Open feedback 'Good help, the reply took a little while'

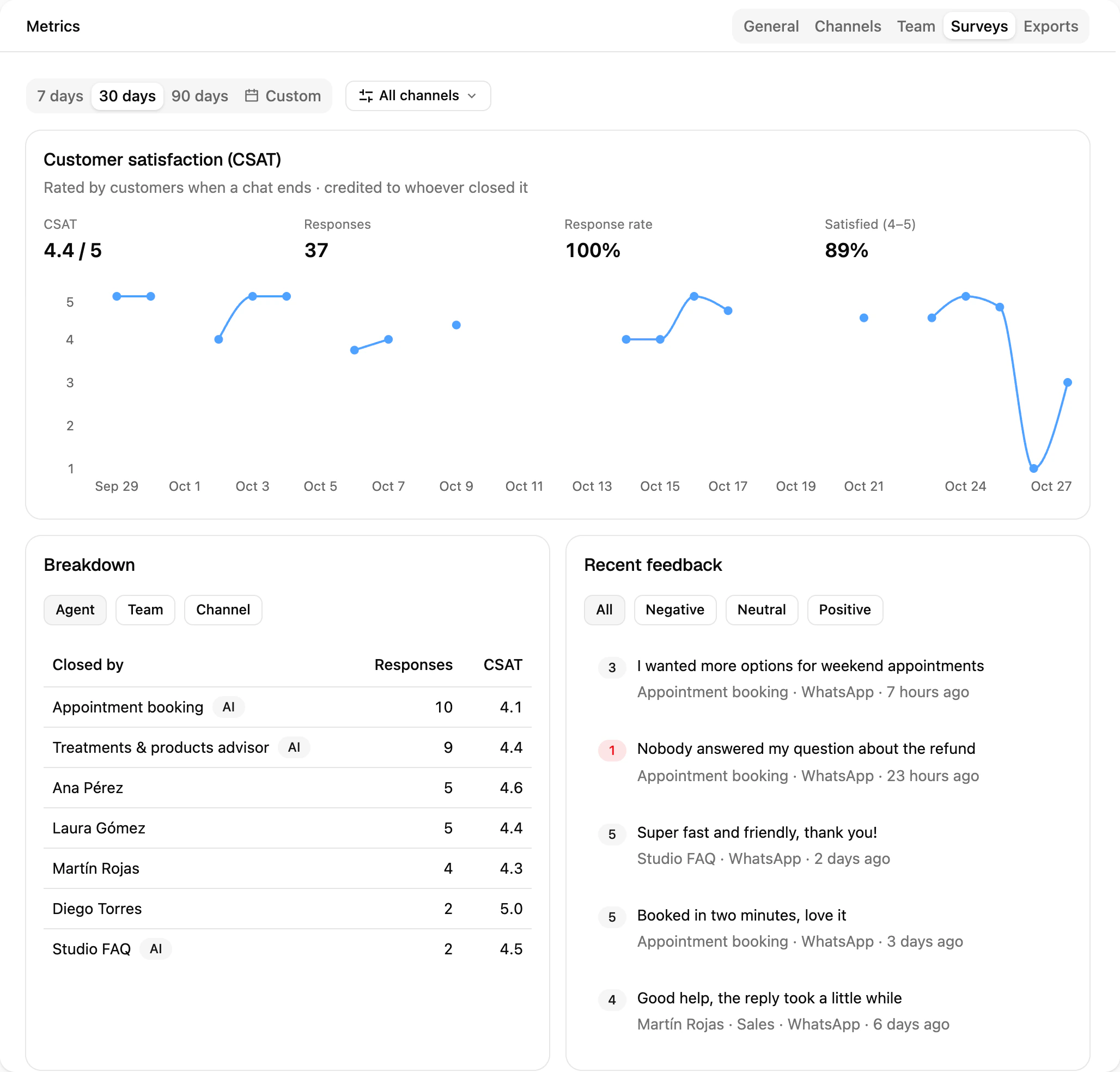click(769, 998)
